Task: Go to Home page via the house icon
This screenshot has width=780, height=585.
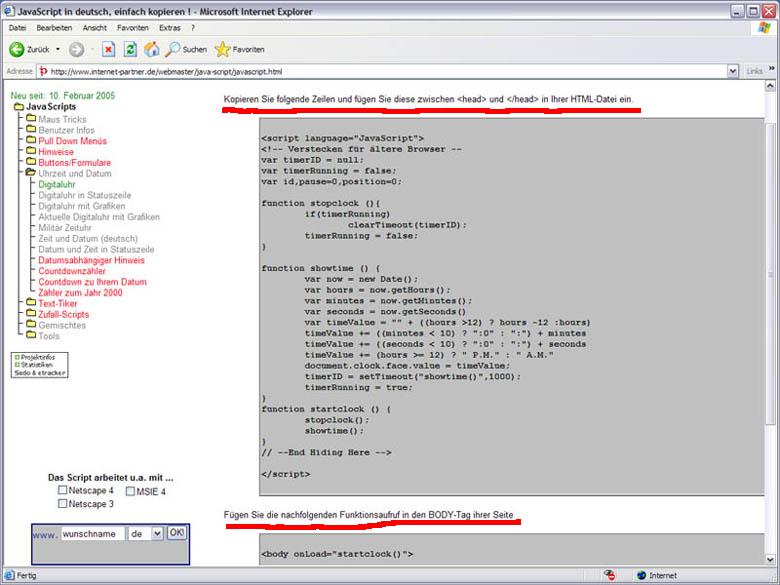Action: click(x=152, y=49)
